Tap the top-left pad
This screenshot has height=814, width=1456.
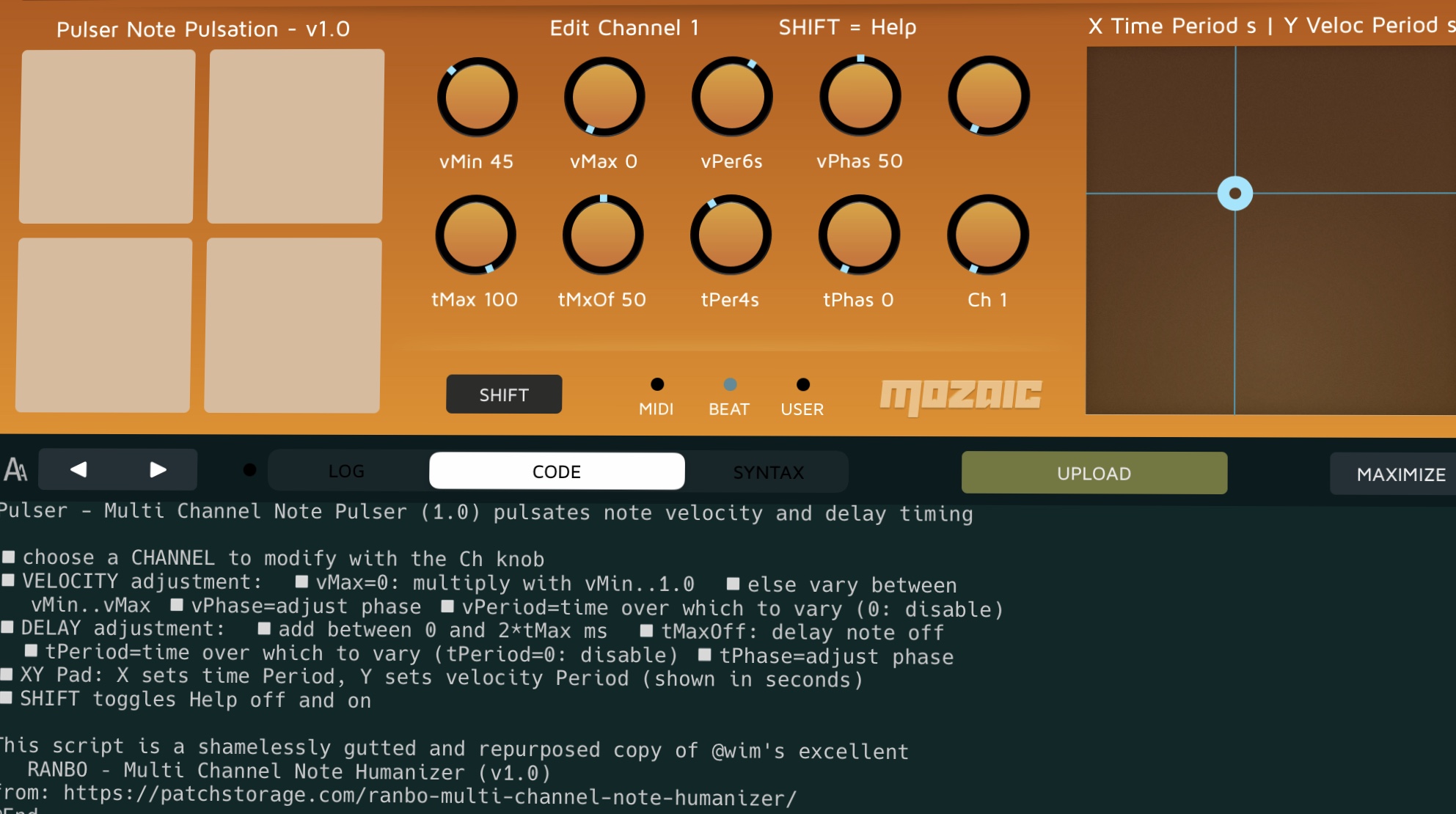[x=107, y=136]
